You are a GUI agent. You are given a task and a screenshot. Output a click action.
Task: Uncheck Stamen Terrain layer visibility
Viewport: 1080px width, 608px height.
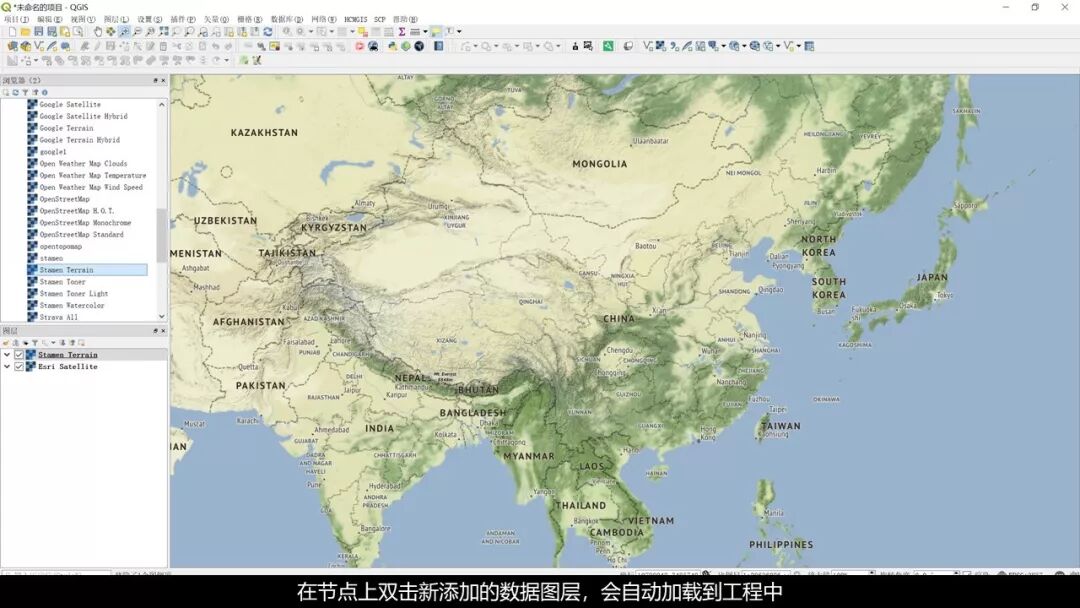click(x=19, y=355)
